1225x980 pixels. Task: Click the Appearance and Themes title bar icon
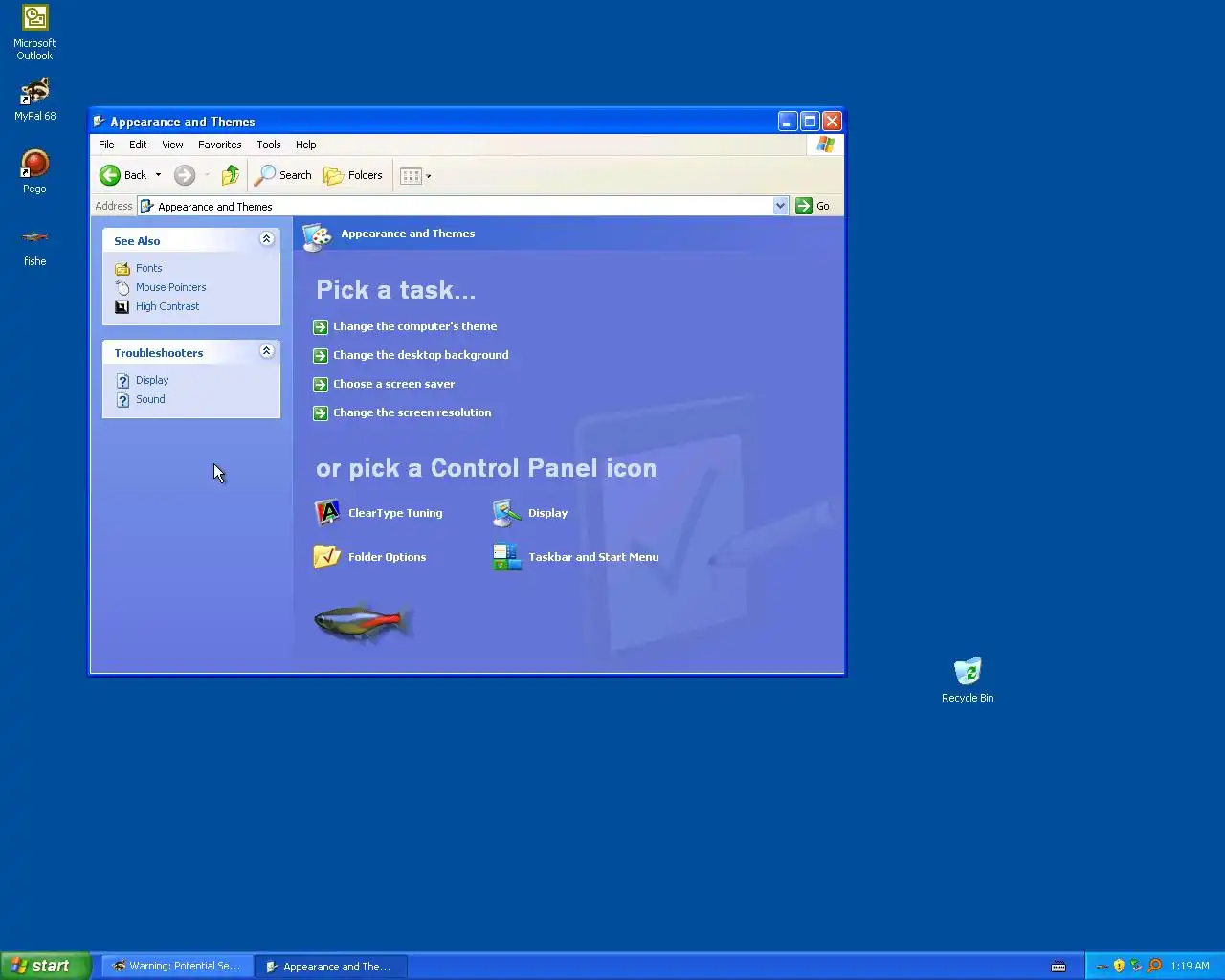coord(99,122)
